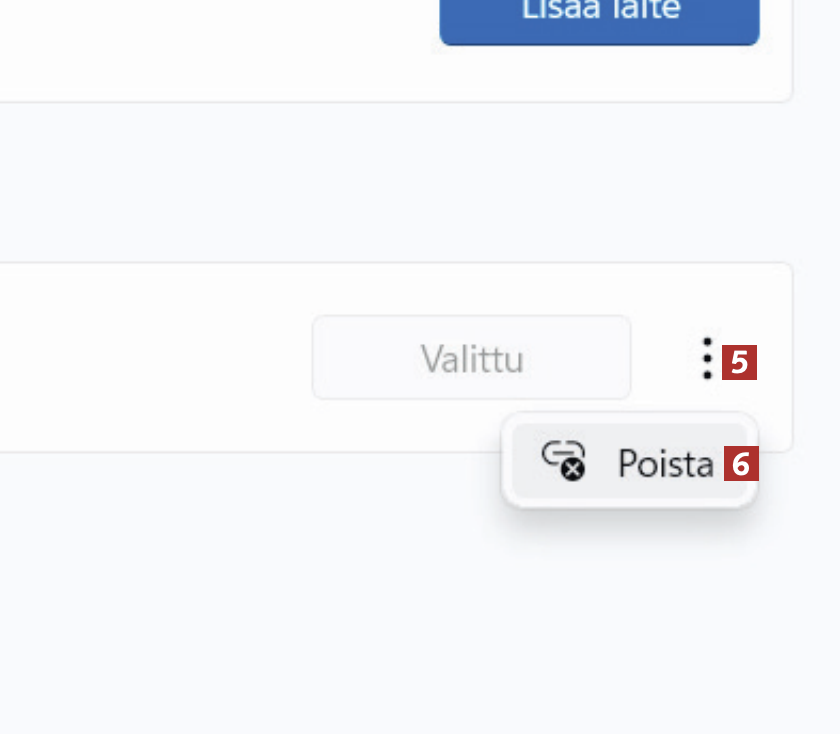
Task: Click the bottom dot of the kebab icon
Action: click(707, 375)
